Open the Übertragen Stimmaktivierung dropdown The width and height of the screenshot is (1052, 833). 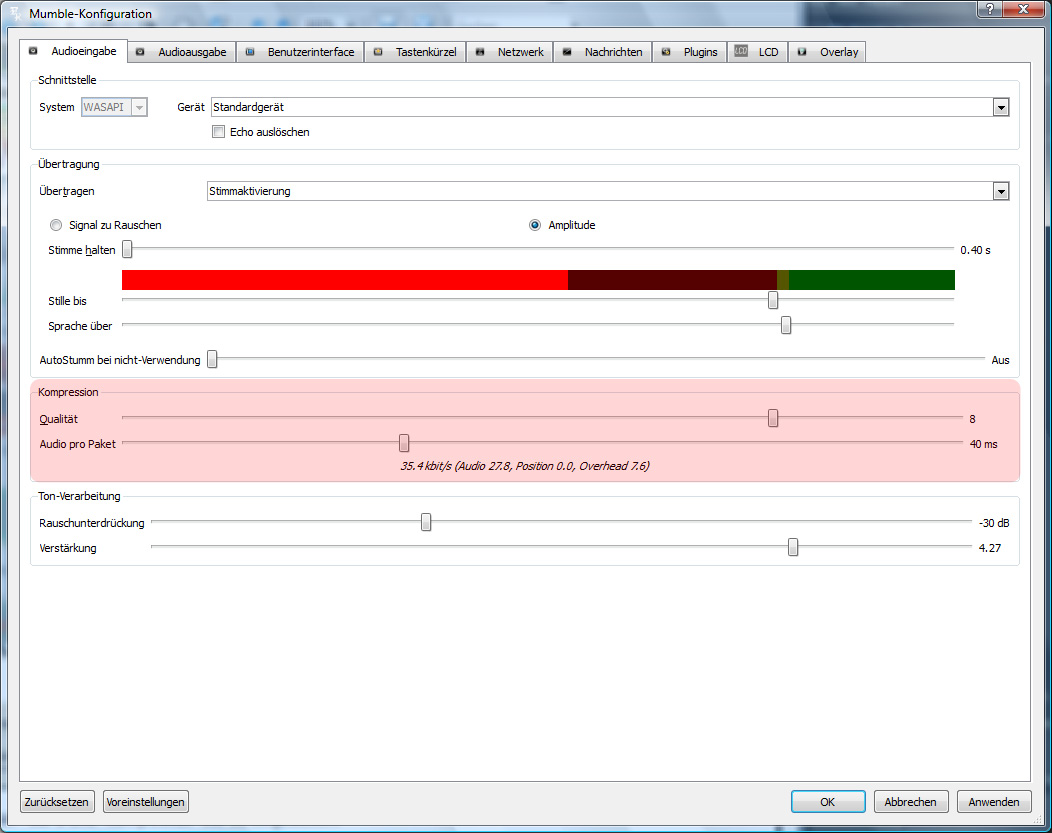pos(608,191)
